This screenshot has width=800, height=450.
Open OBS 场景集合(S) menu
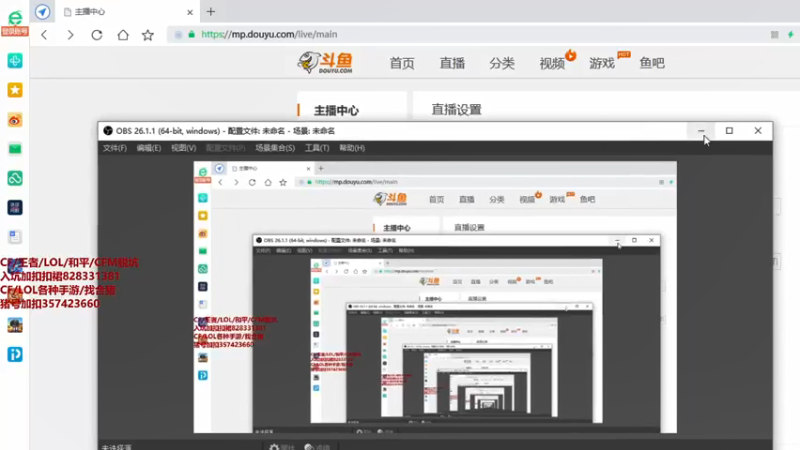pos(275,148)
